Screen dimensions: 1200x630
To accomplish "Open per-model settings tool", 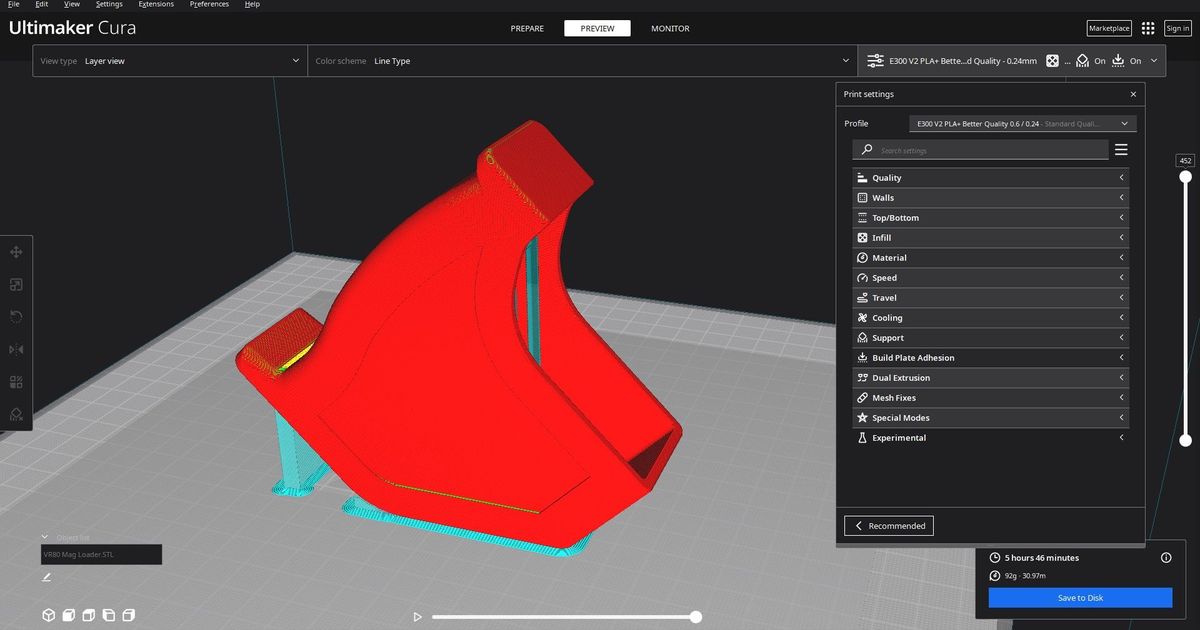I will point(16,381).
